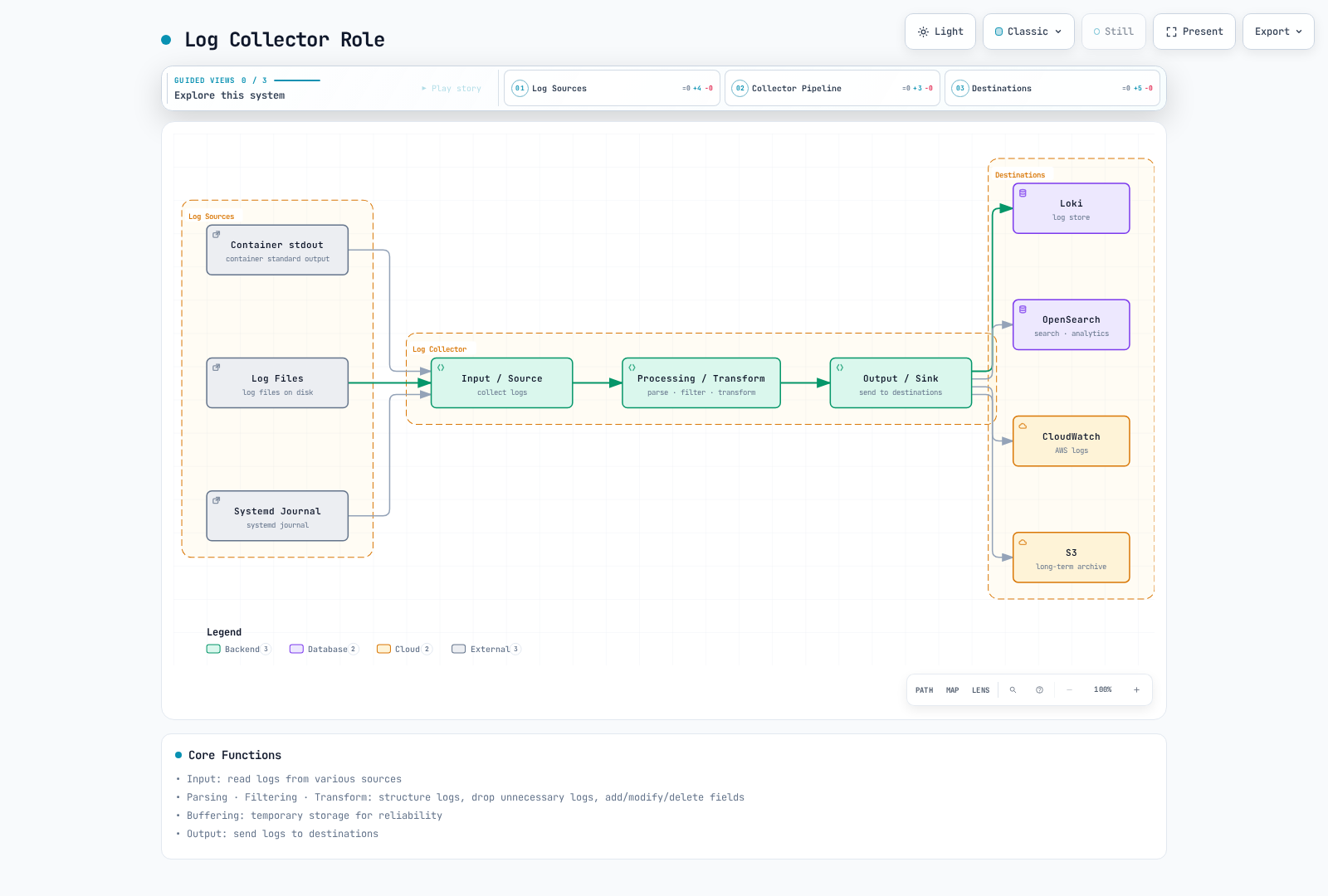Click the CloudWatch cloud icon
1328x896 pixels.
click(x=1023, y=426)
